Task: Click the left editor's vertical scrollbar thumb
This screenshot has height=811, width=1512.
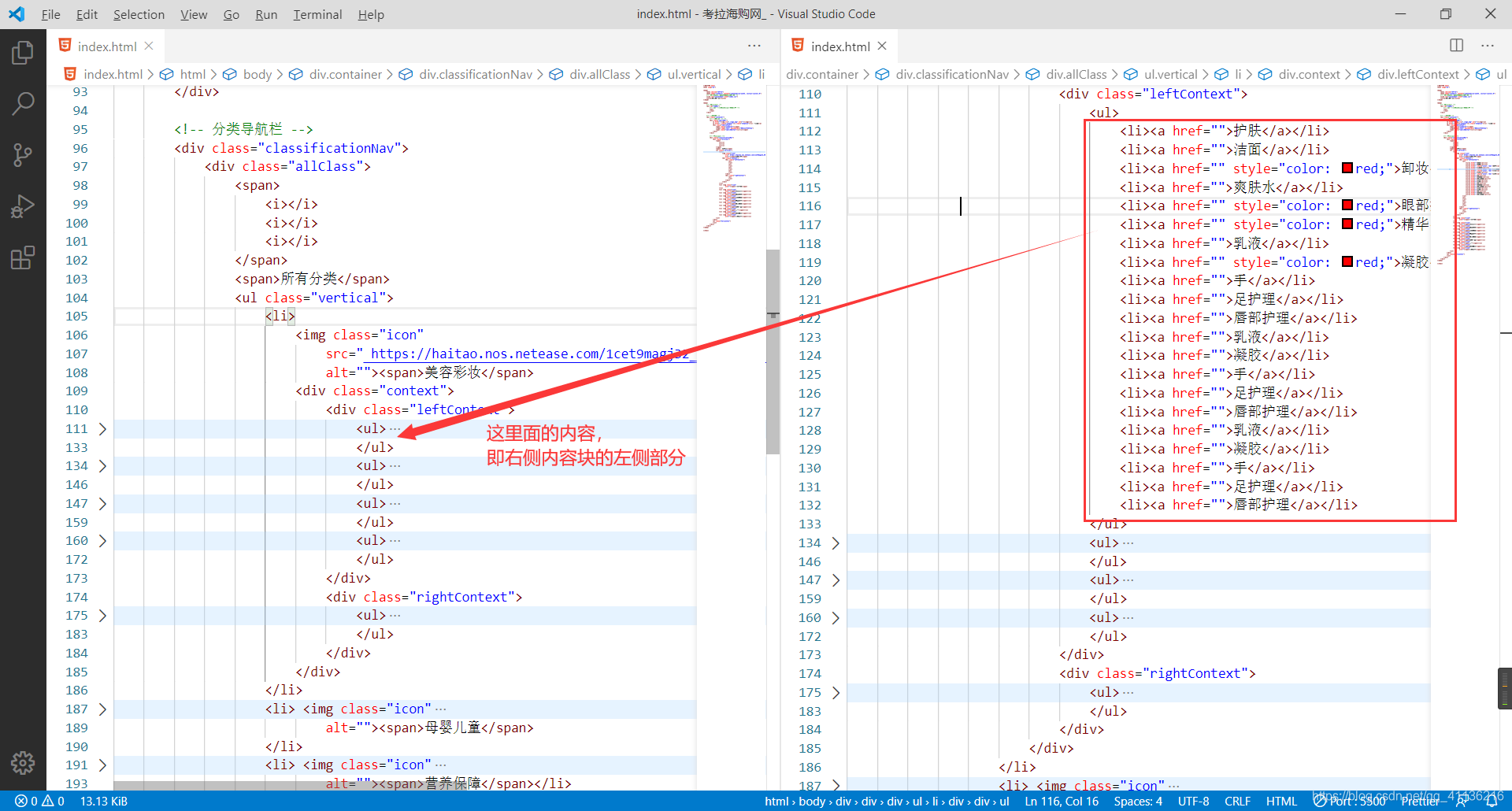Action: point(773,352)
